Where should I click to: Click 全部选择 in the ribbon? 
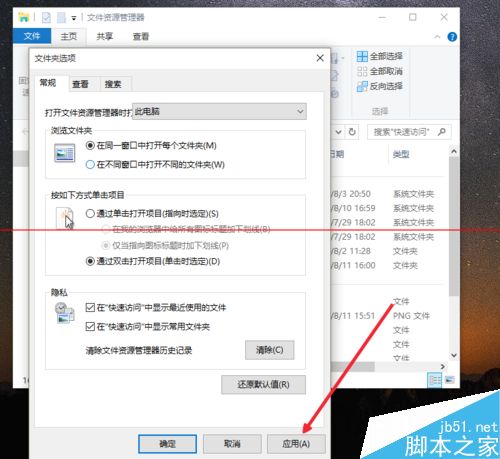pyautogui.click(x=380, y=56)
